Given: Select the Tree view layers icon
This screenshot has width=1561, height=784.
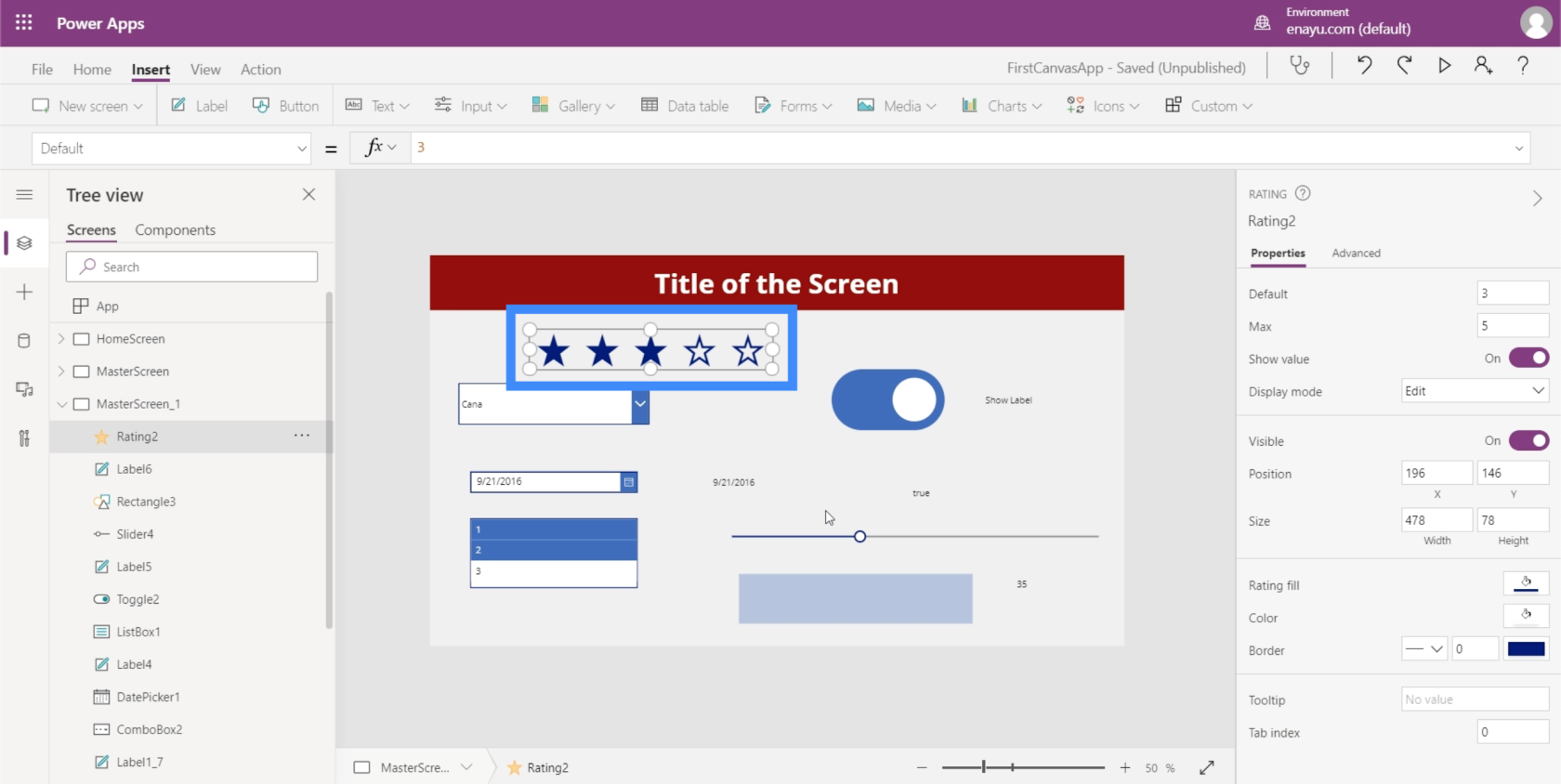Looking at the screenshot, I should click(x=25, y=243).
